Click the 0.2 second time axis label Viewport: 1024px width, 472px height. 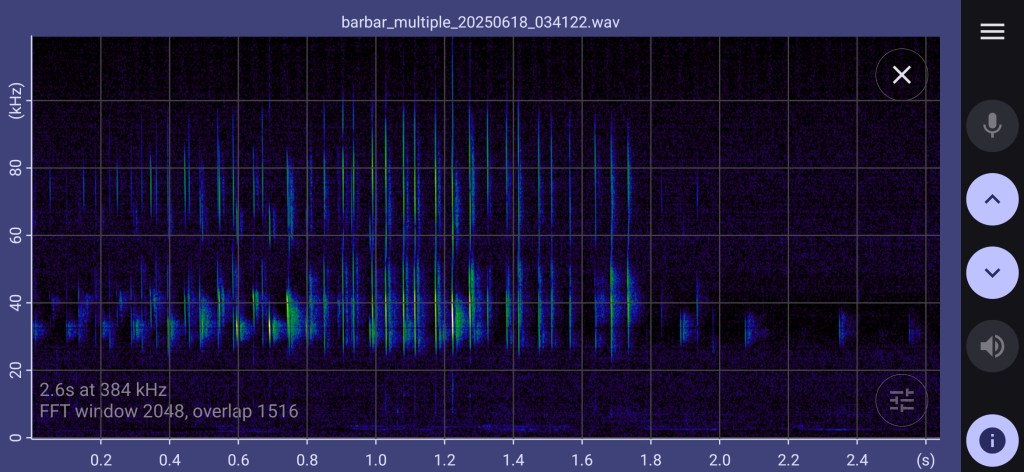101,457
